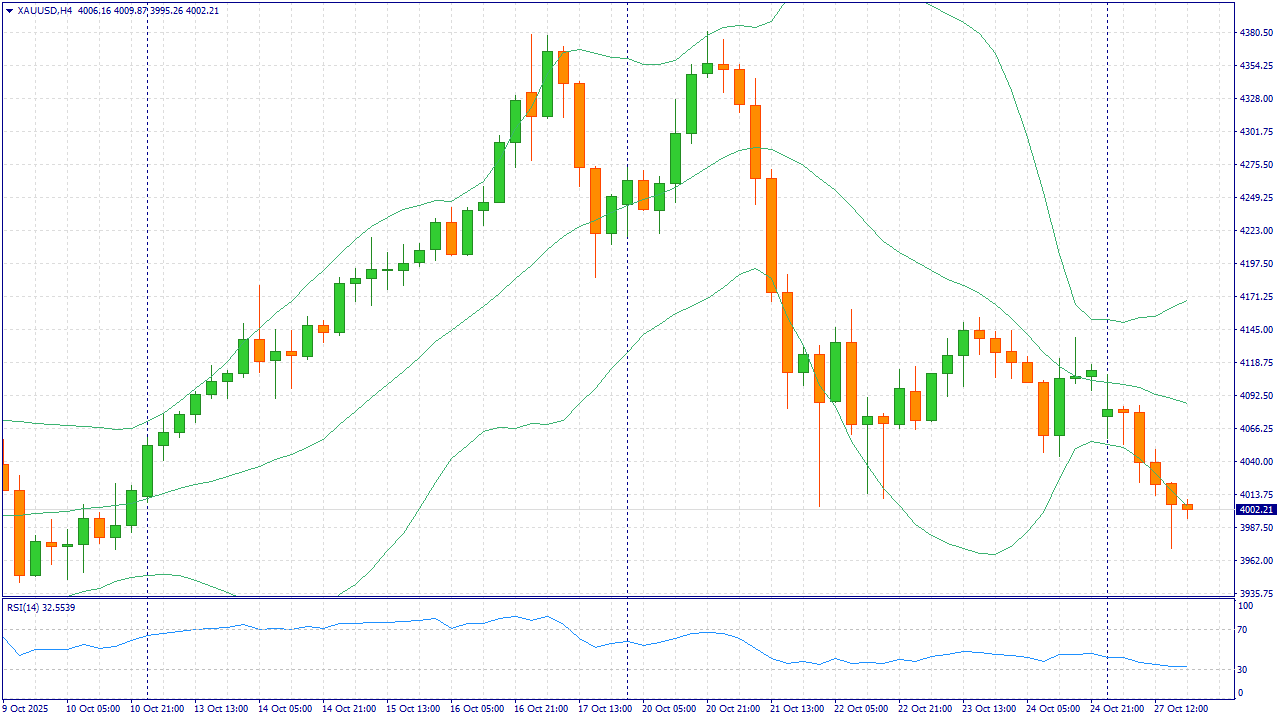Screen dimensions: 1280x720
Task: Click the 4040.00 price level on the scale
Action: click(1255, 462)
